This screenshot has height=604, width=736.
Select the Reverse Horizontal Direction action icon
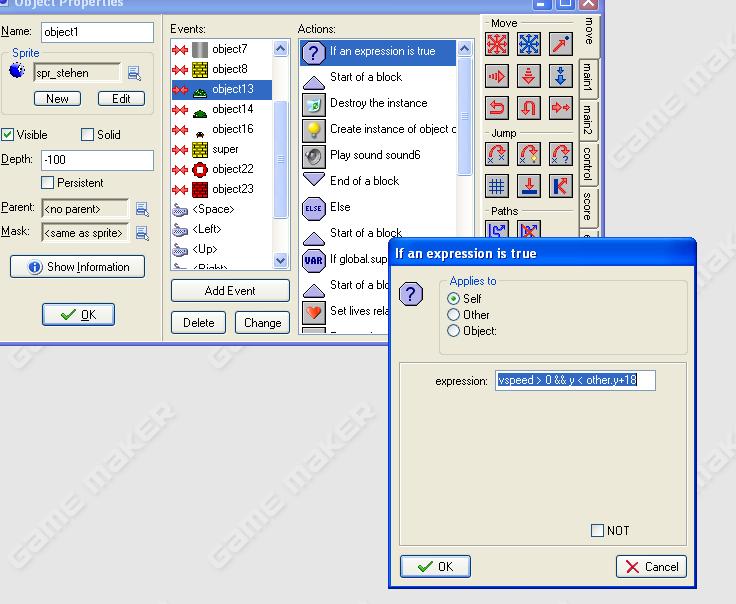tap(497, 107)
